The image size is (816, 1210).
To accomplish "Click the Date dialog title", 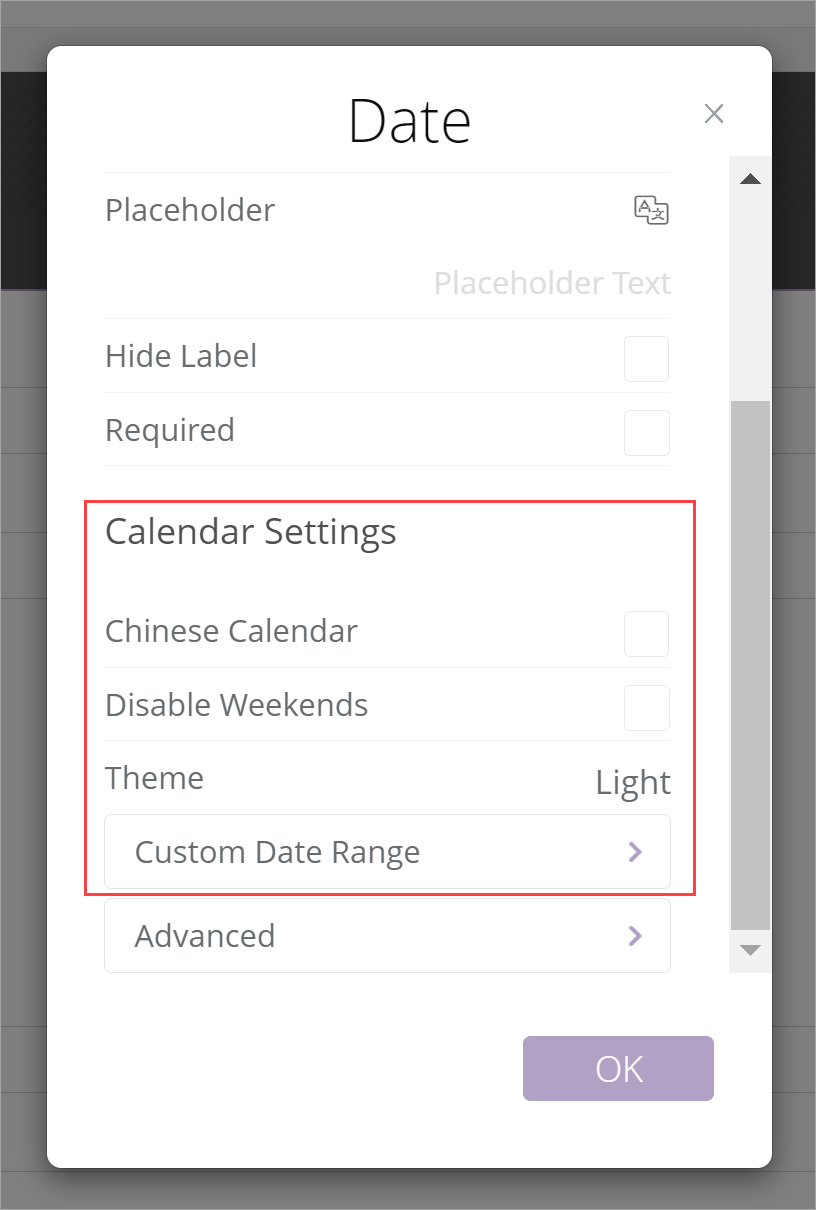I will (x=409, y=121).
